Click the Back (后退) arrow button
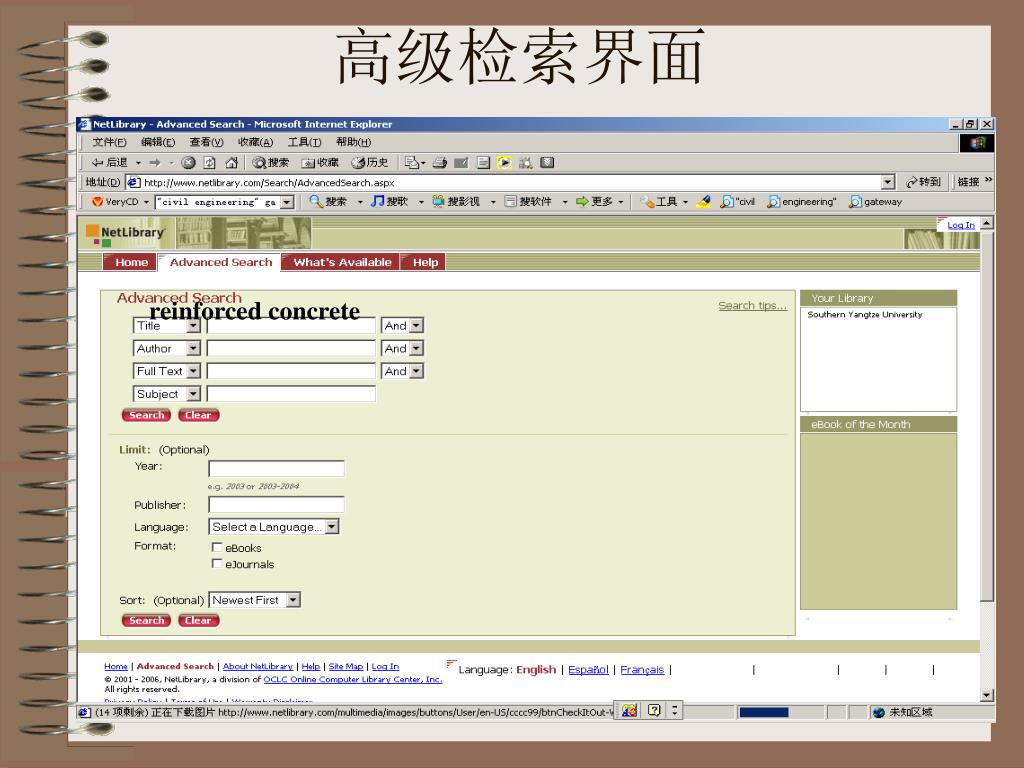 (x=110, y=163)
